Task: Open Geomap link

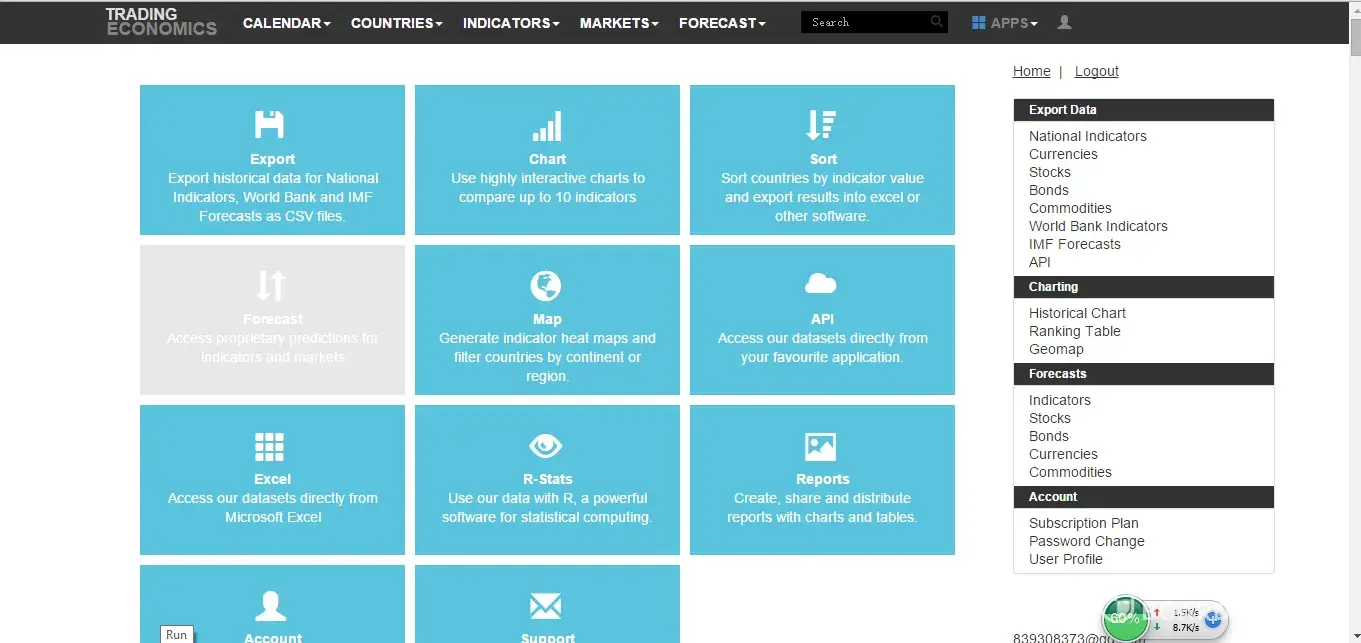Action: [1056, 349]
